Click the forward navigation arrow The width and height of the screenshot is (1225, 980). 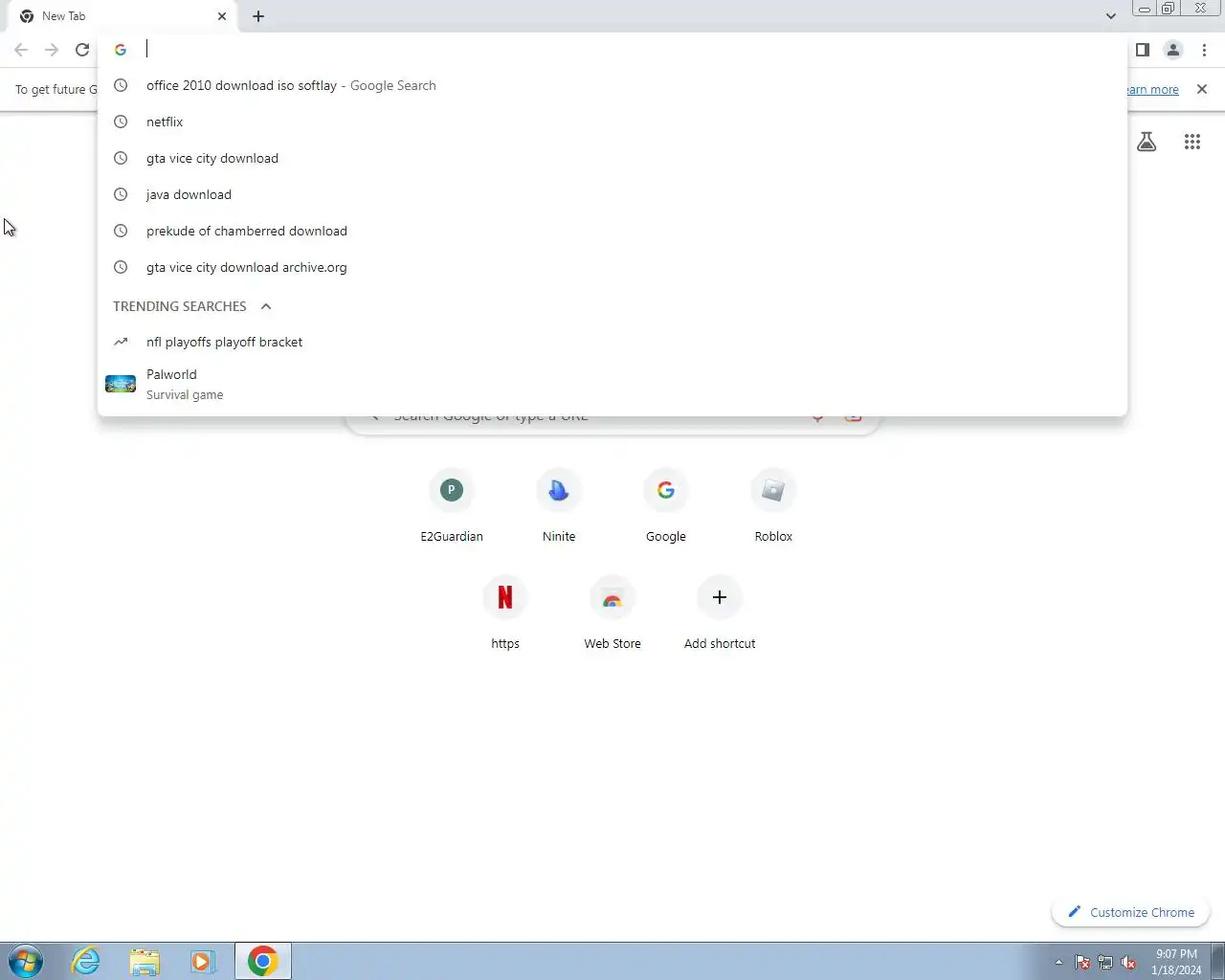coord(52,50)
